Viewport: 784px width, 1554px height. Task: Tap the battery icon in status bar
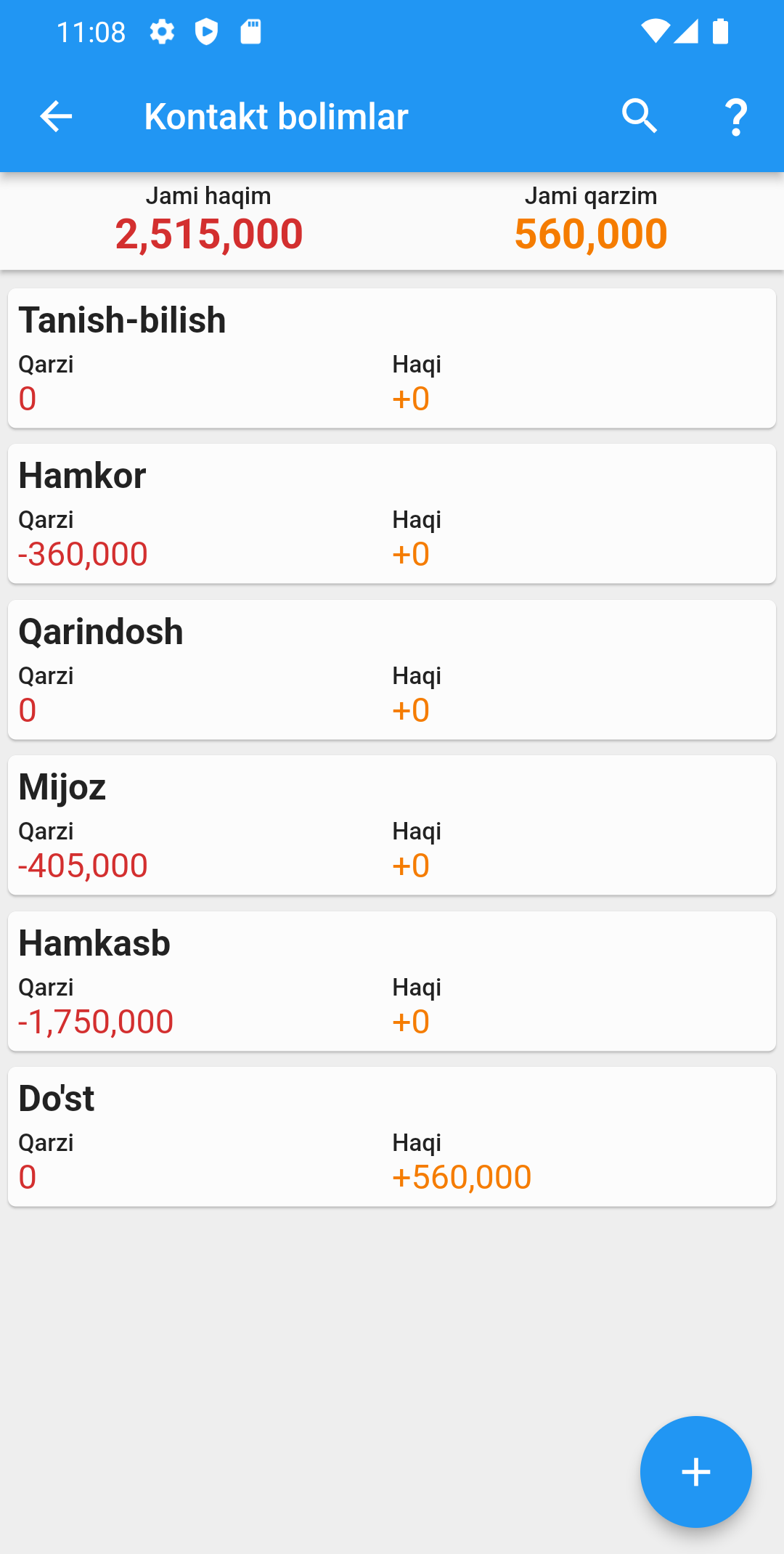[x=720, y=32]
